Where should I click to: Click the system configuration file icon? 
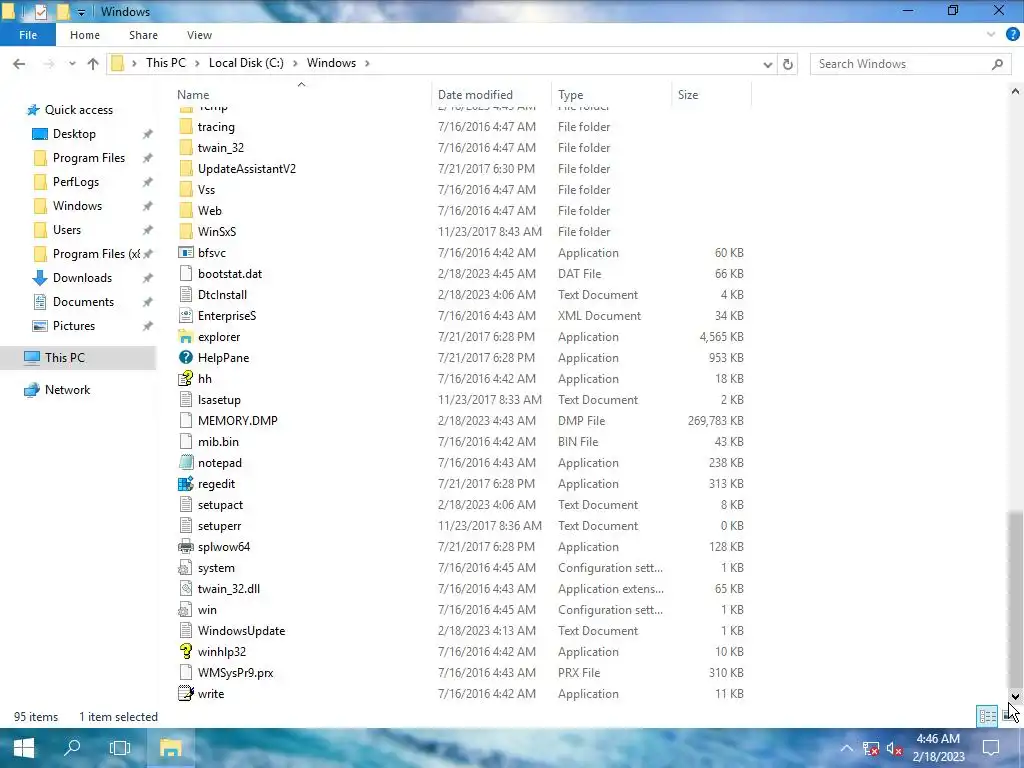point(185,568)
